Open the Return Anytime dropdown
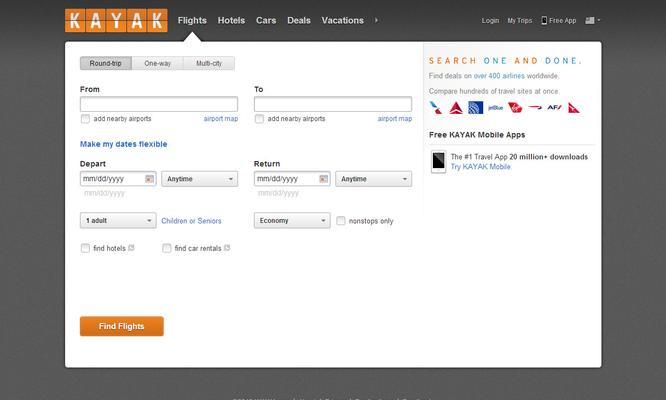Viewport: 666px width, 400px height. point(373,179)
